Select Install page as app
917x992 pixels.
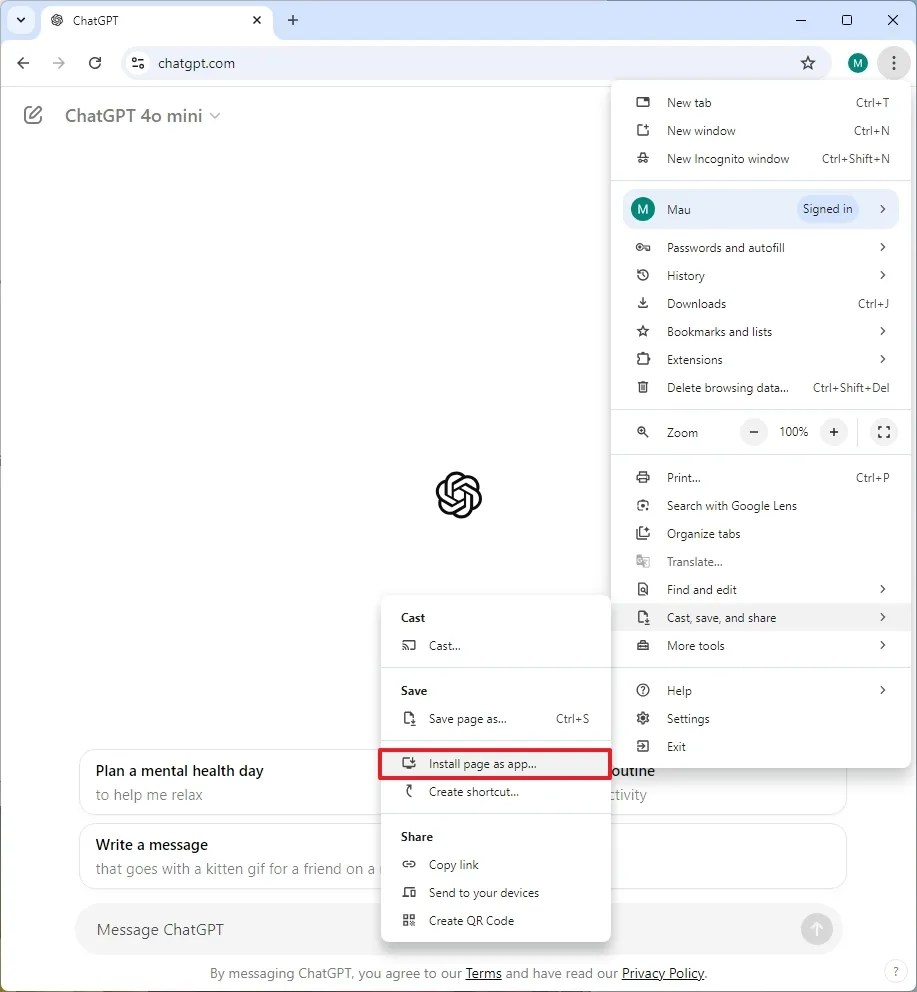coord(494,763)
